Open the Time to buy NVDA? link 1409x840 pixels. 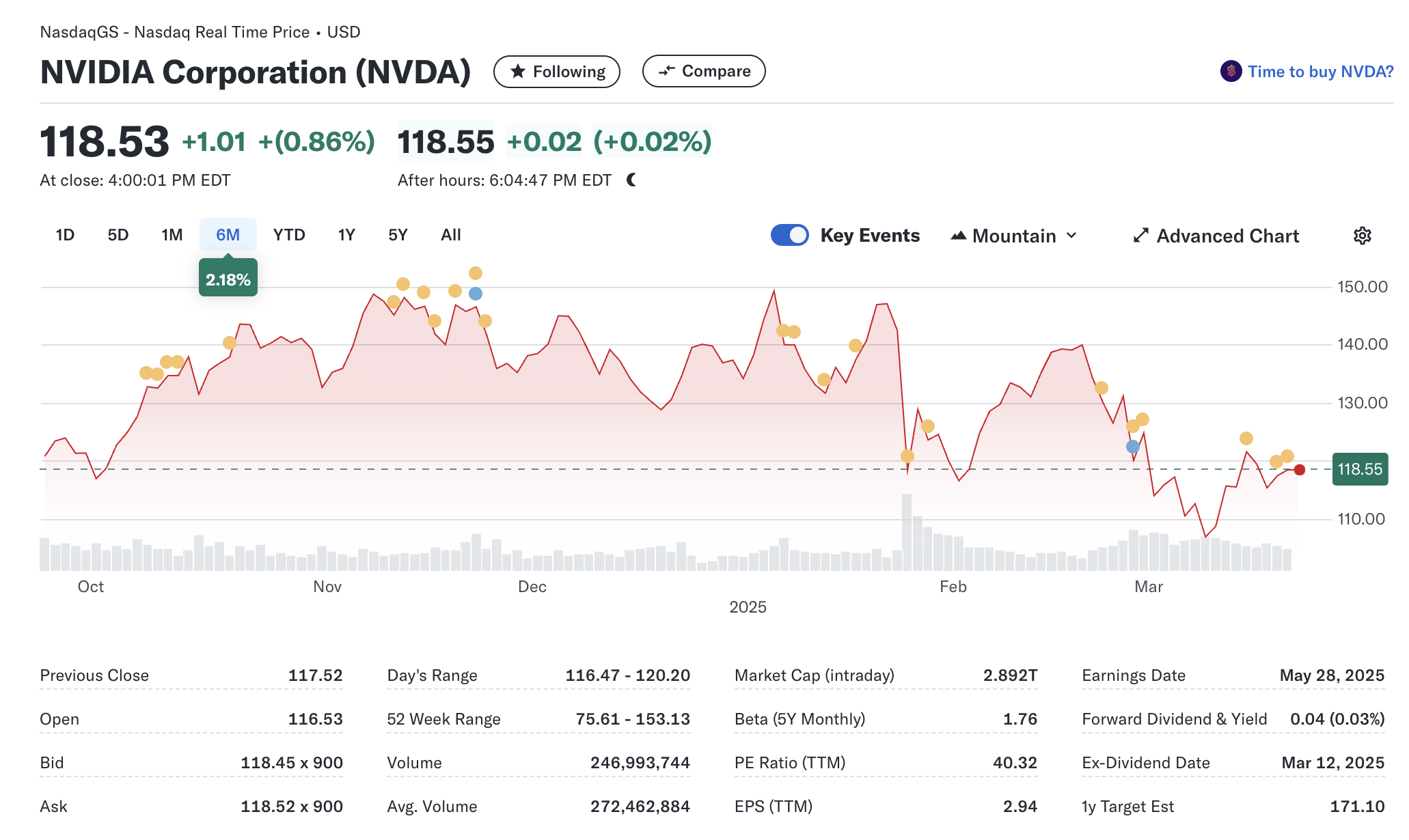(1319, 71)
